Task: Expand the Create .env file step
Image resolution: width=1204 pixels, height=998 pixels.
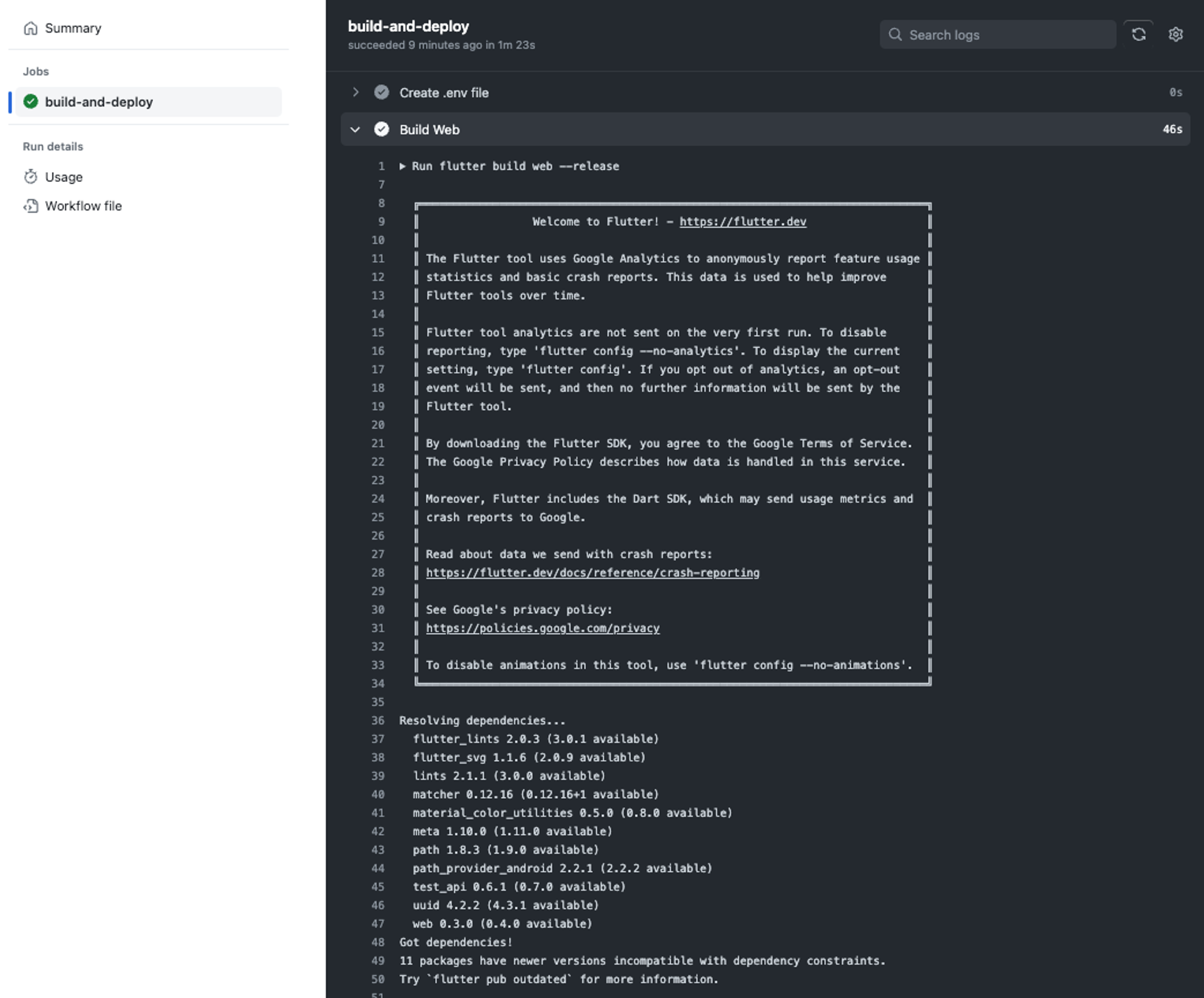Action: 356,93
